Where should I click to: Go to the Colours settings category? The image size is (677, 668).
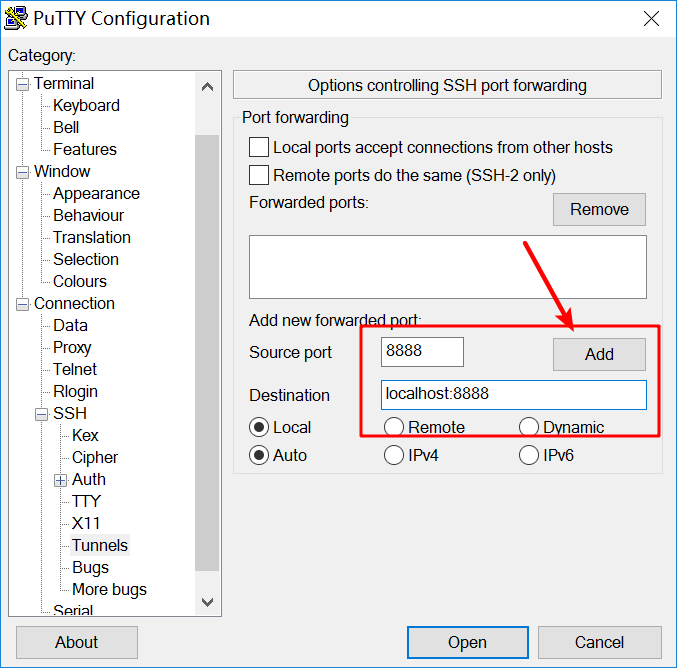pos(80,281)
